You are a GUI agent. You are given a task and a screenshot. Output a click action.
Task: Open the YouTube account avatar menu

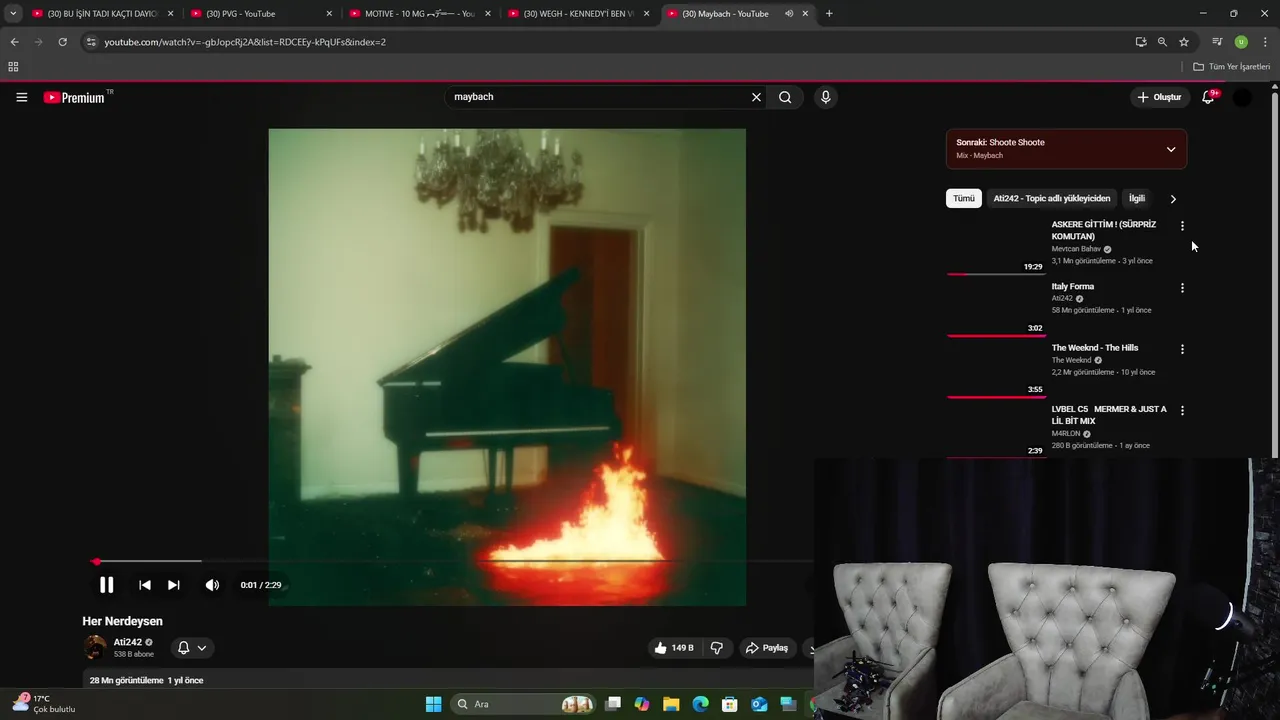1242,97
